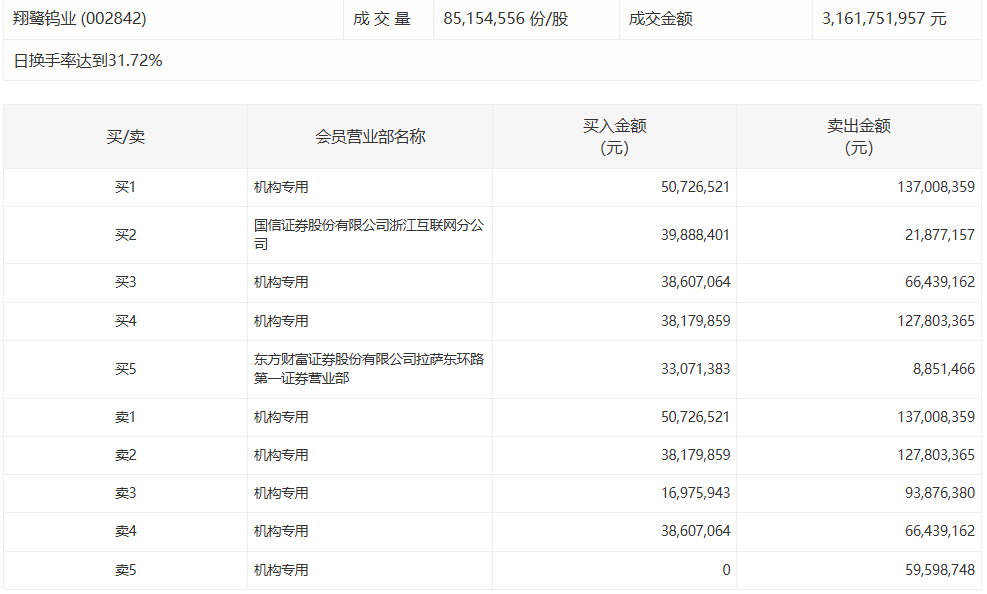Click 国信证券股份有限公司浙江互联网分公司 branch name

point(368,234)
